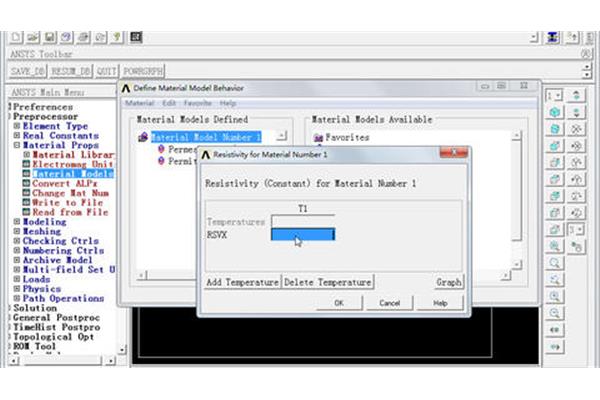This screenshot has height=400, width=600.
Task: Collapse the Material Props tree node
Action: [17, 145]
